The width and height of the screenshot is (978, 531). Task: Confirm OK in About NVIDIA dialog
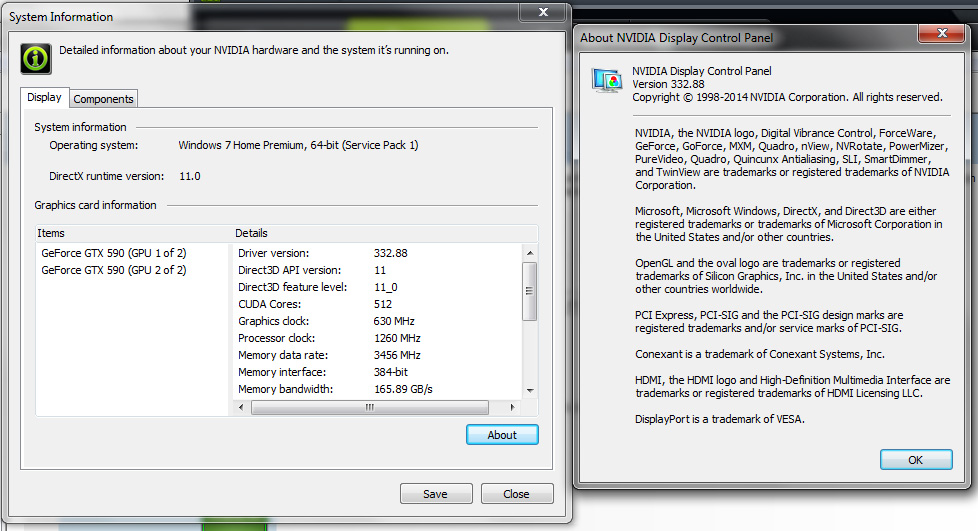[916, 460]
